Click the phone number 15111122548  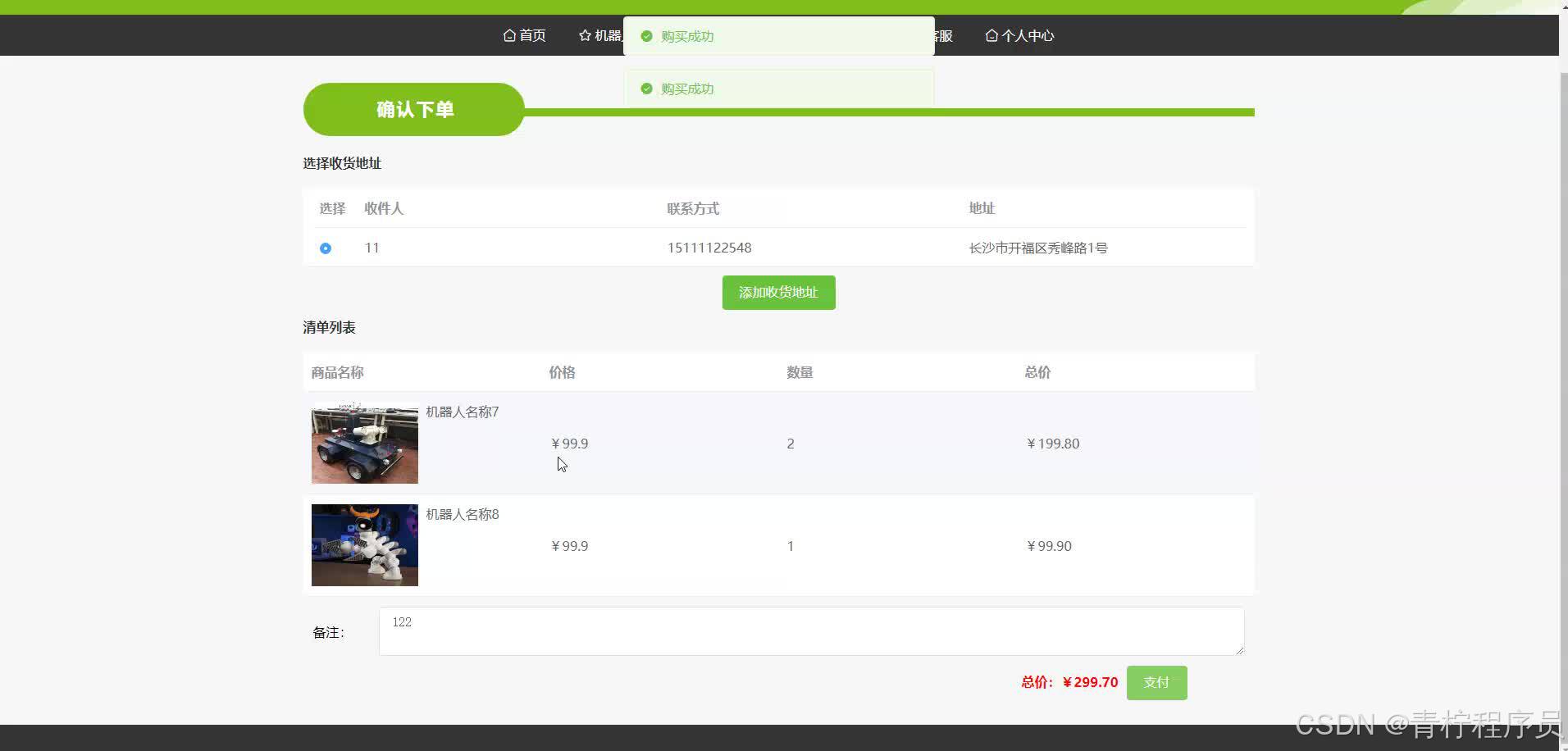pos(709,248)
